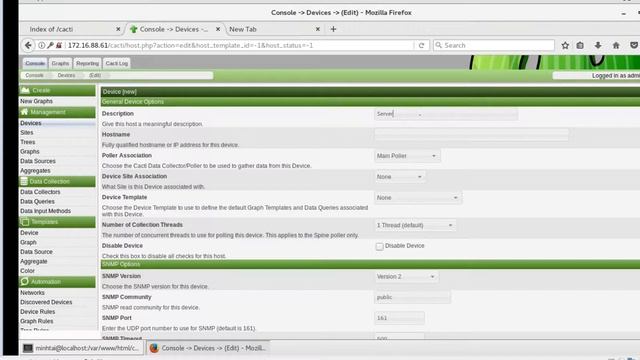Viewport: 640px width, 360px height.
Task: Close the New Tab tab
Action: coord(318,29)
